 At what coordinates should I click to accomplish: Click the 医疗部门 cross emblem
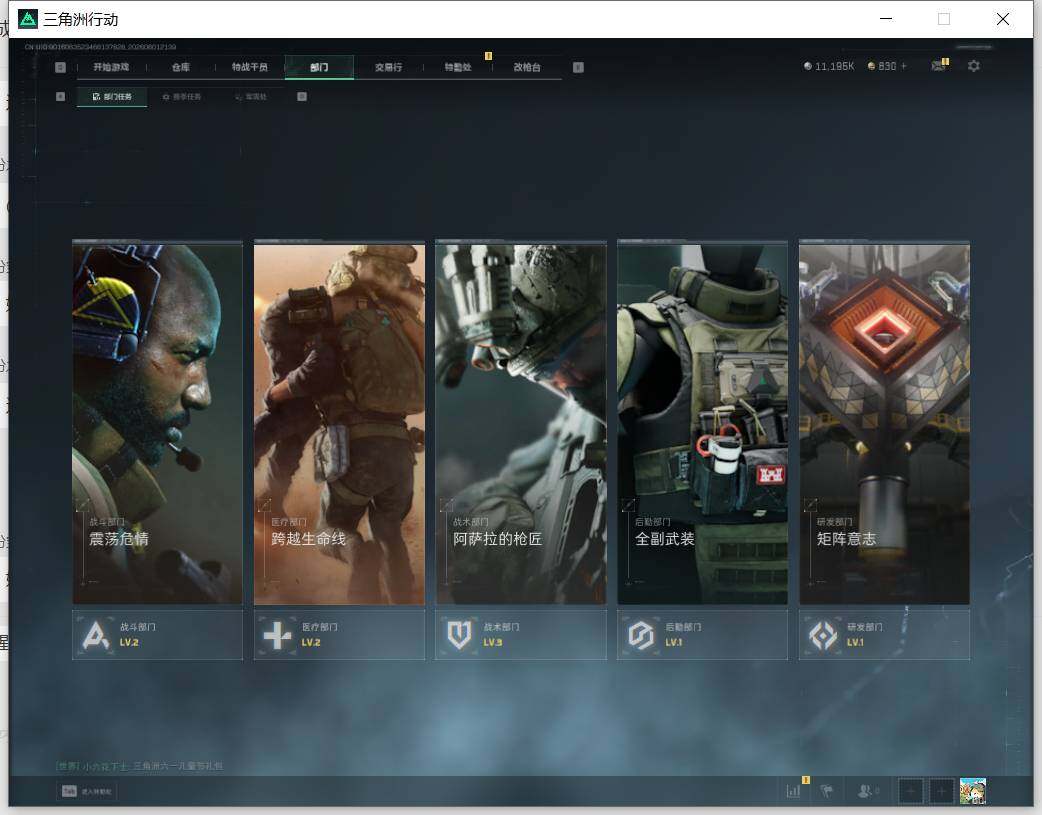(x=277, y=636)
